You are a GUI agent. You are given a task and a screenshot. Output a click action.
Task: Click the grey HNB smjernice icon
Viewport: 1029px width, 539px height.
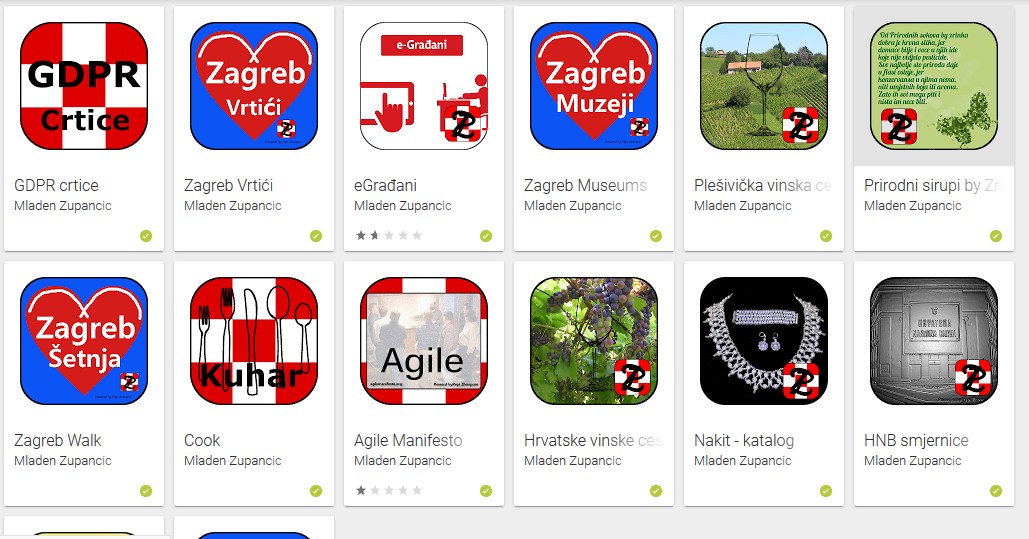[934, 341]
